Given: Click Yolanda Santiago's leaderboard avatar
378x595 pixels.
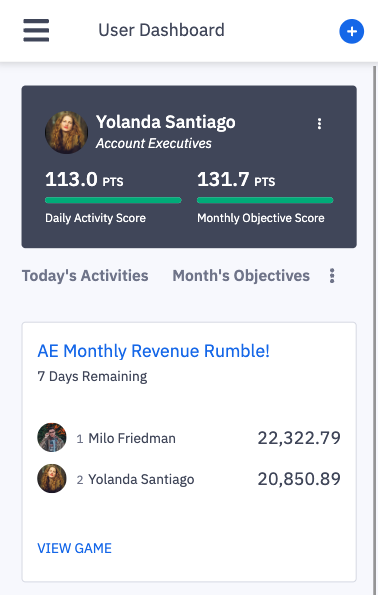Looking at the screenshot, I should [x=52, y=479].
